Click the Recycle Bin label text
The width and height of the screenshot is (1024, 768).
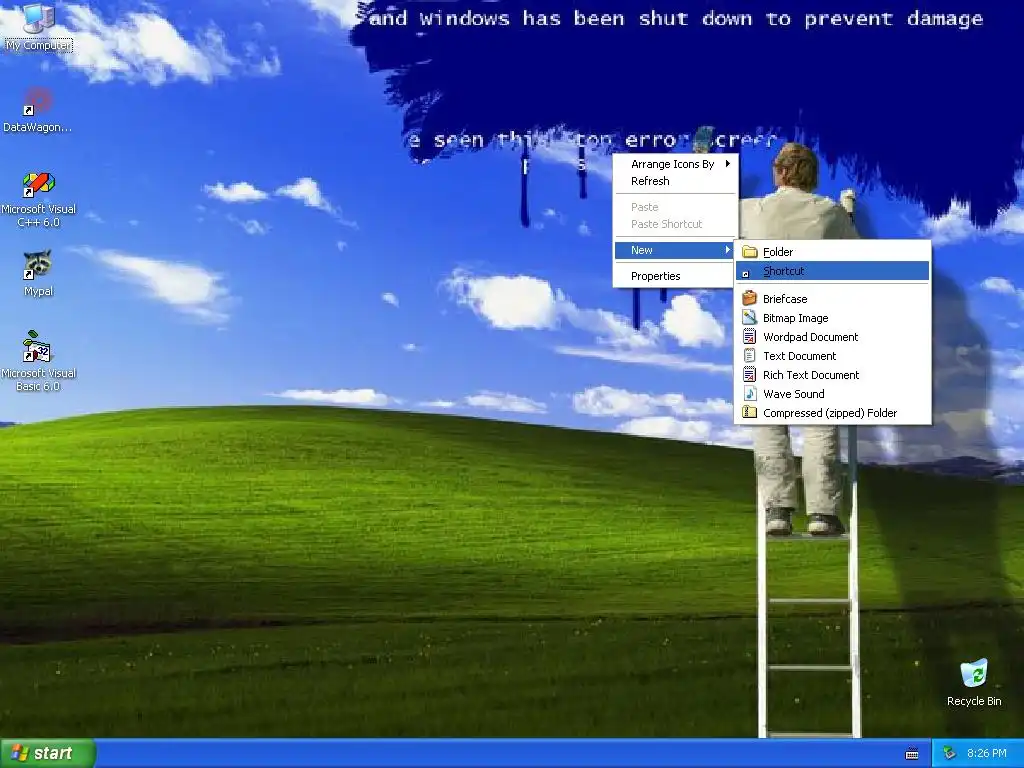pyautogui.click(x=974, y=701)
